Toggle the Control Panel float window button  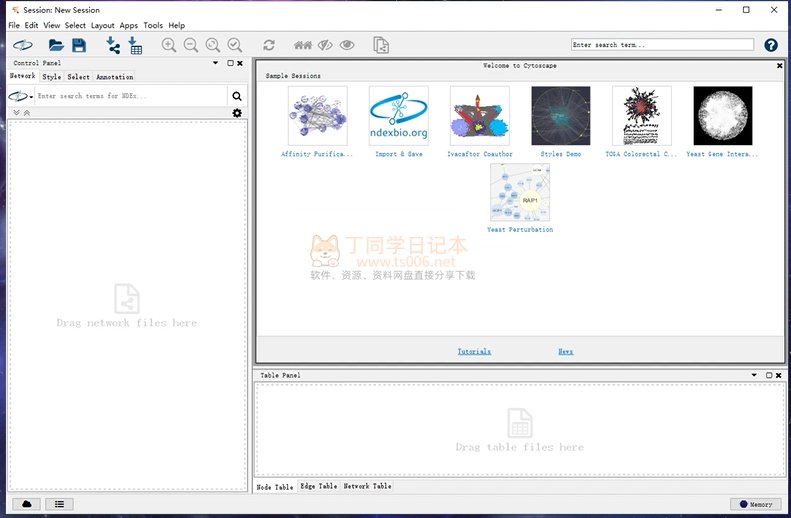(x=230, y=63)
